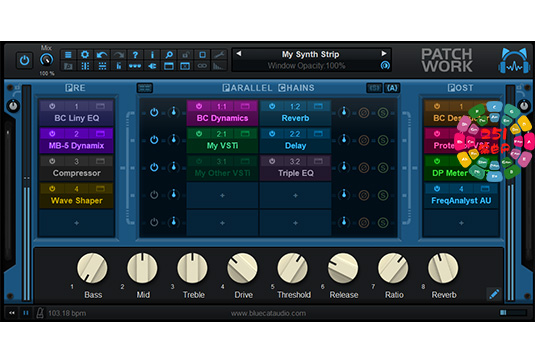
Task: Click the 103.18 bpm tempo value
Action: (x=67, y=313)
